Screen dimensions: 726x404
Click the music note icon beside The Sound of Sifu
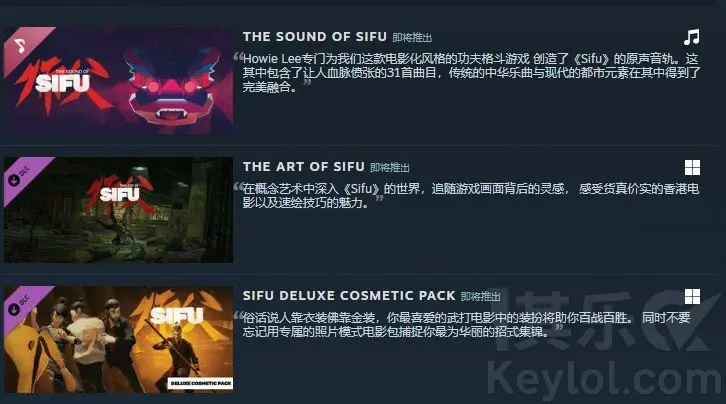coord(692,37)
